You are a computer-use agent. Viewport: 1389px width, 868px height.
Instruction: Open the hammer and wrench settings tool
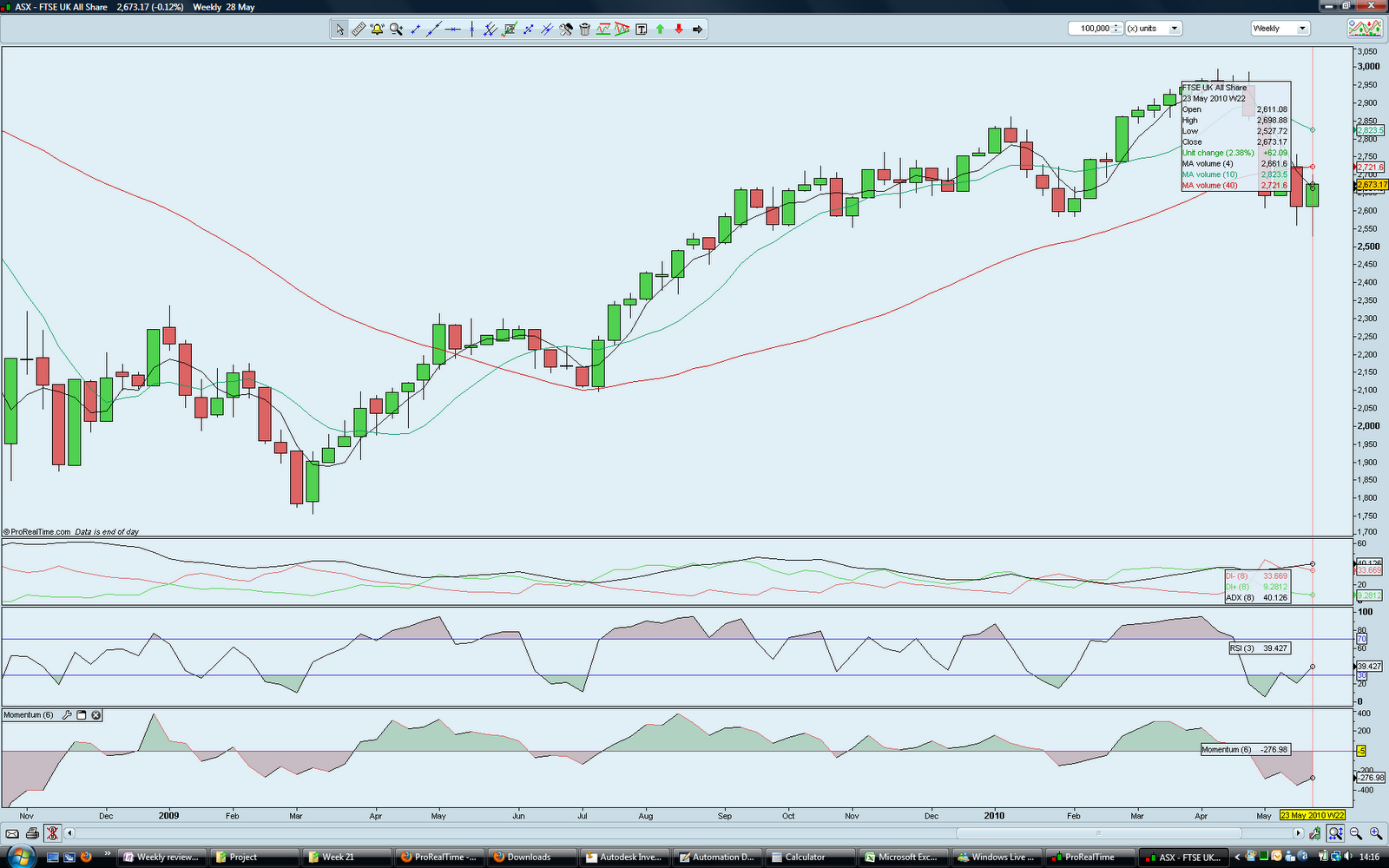point(566,29)
